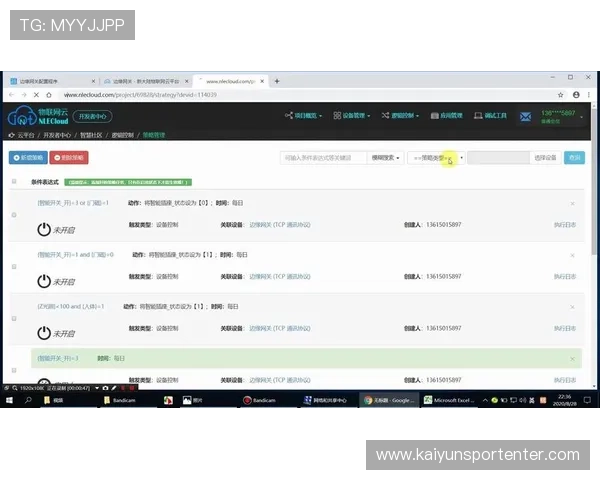The image size is (600, 480).
Task: Expand the logic control nav menu
Action: coord(400,115)
